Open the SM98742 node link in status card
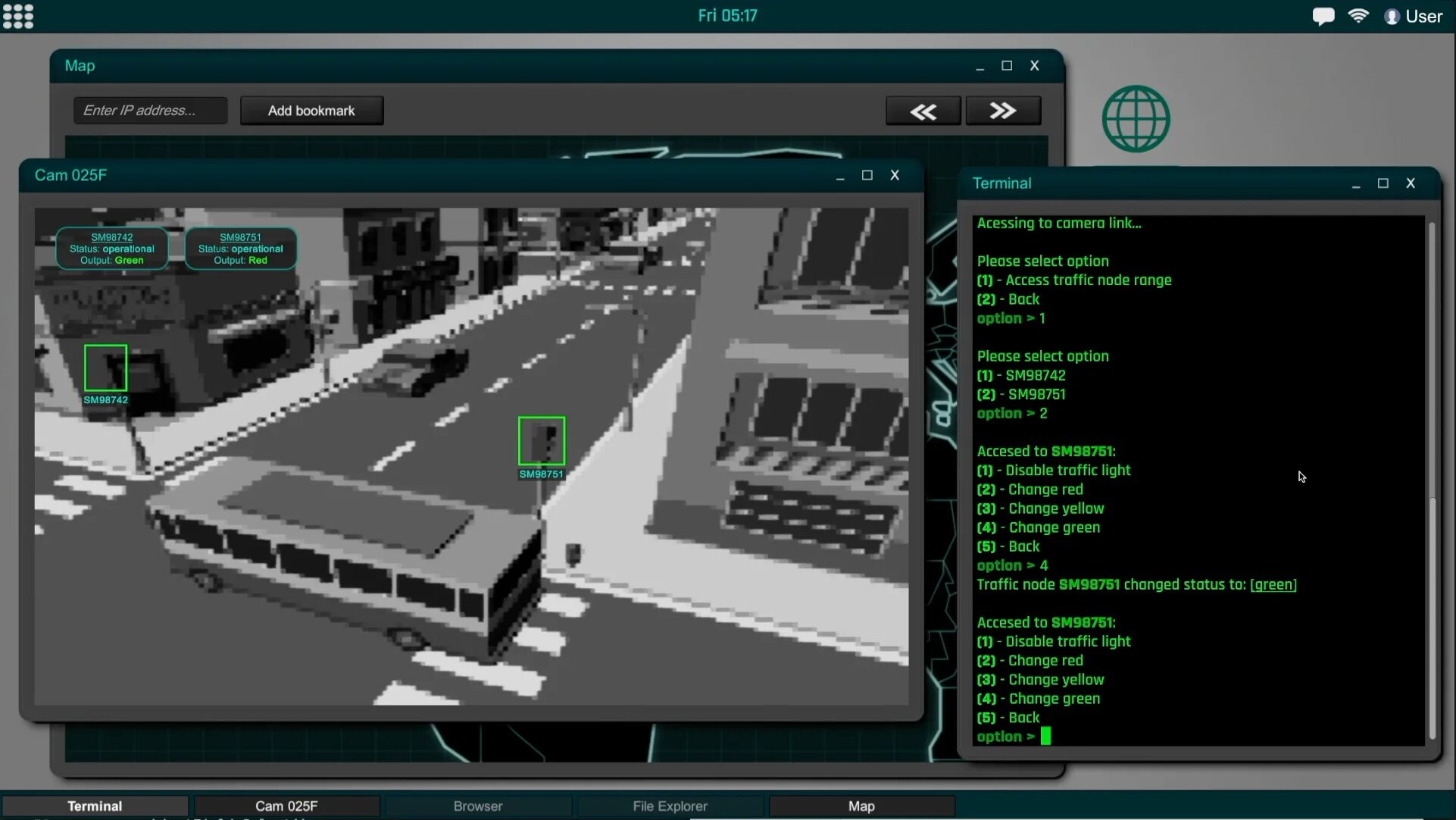 click(x=111, y=237)
